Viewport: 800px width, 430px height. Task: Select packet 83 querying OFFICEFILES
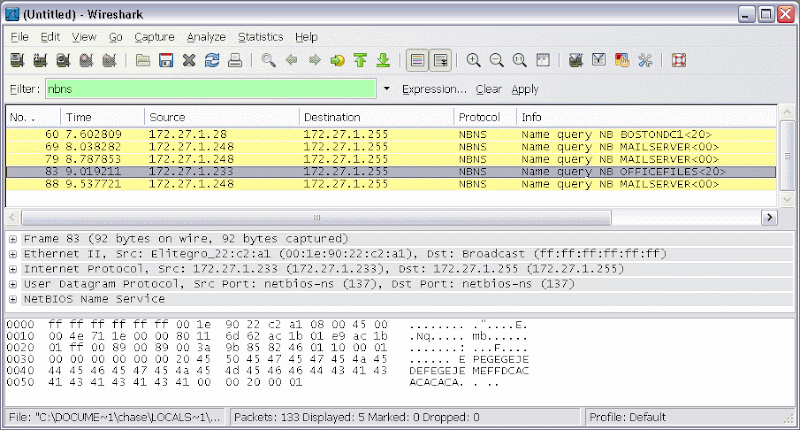pos(391,171)
